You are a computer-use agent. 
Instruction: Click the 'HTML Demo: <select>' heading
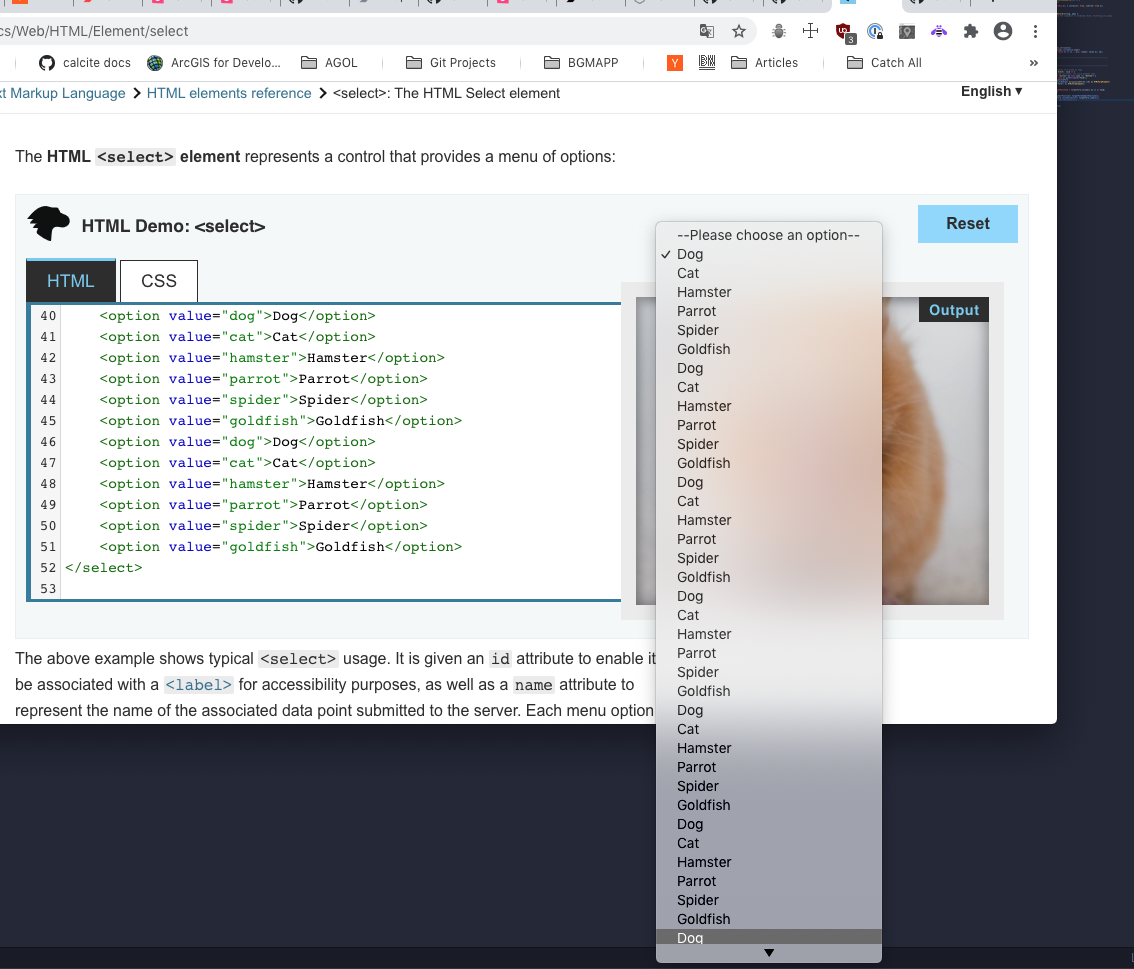[173, 226]
